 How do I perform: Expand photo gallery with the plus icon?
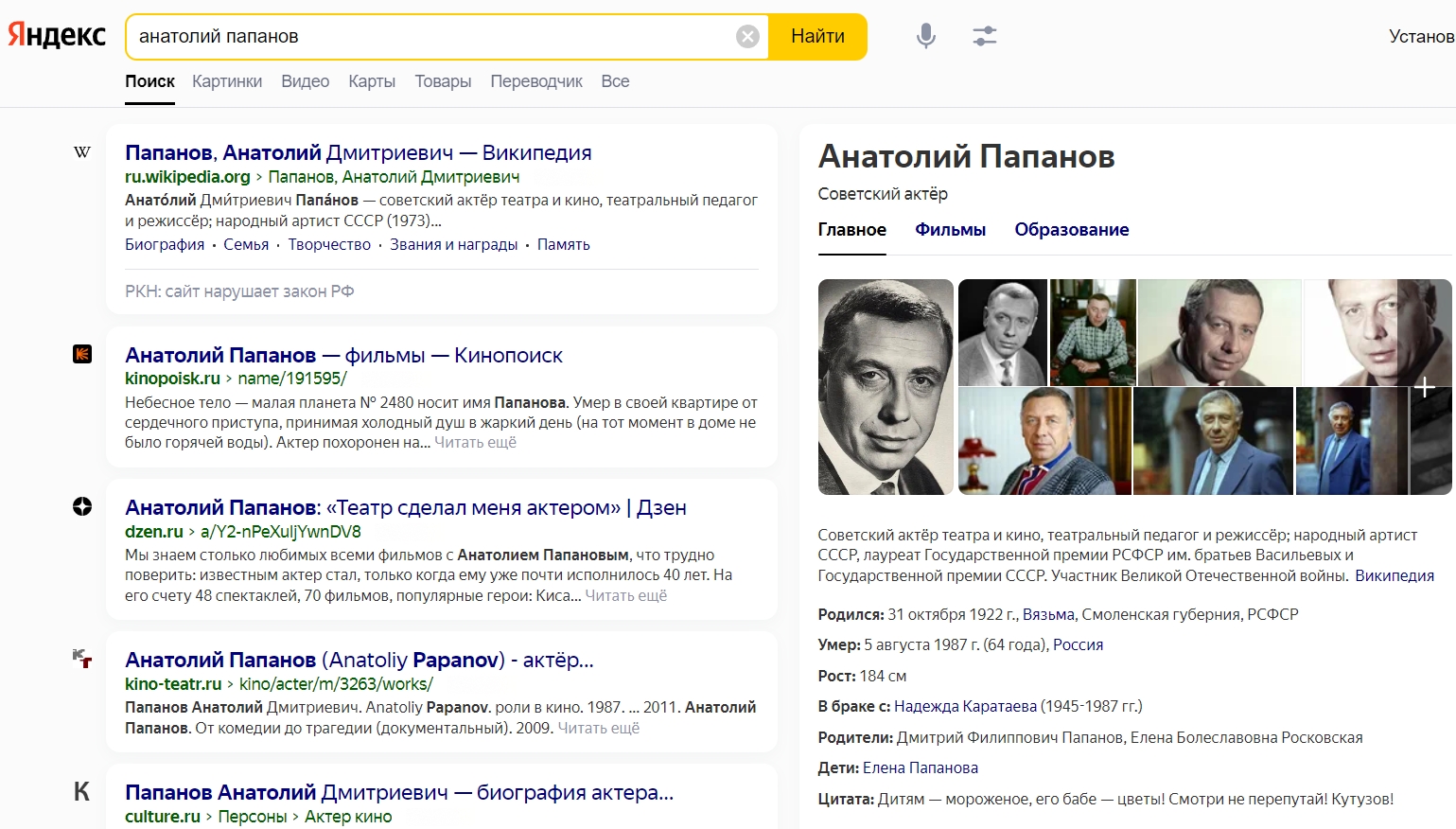click(1425, 387)
